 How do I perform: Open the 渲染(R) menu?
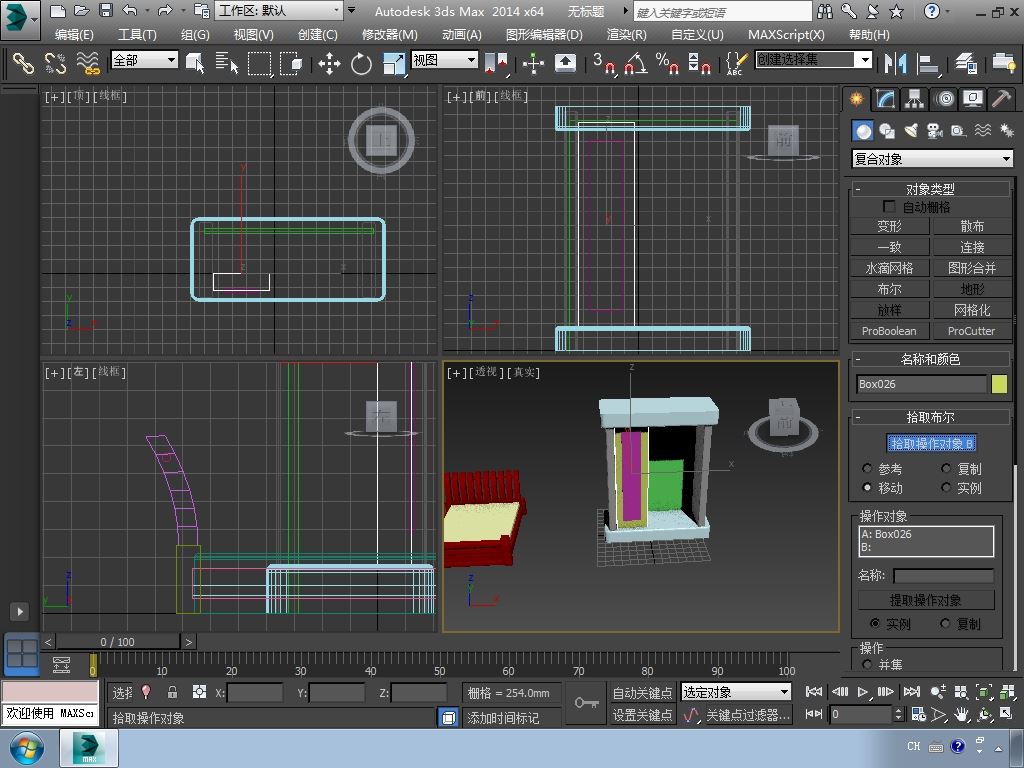point(626,34)
